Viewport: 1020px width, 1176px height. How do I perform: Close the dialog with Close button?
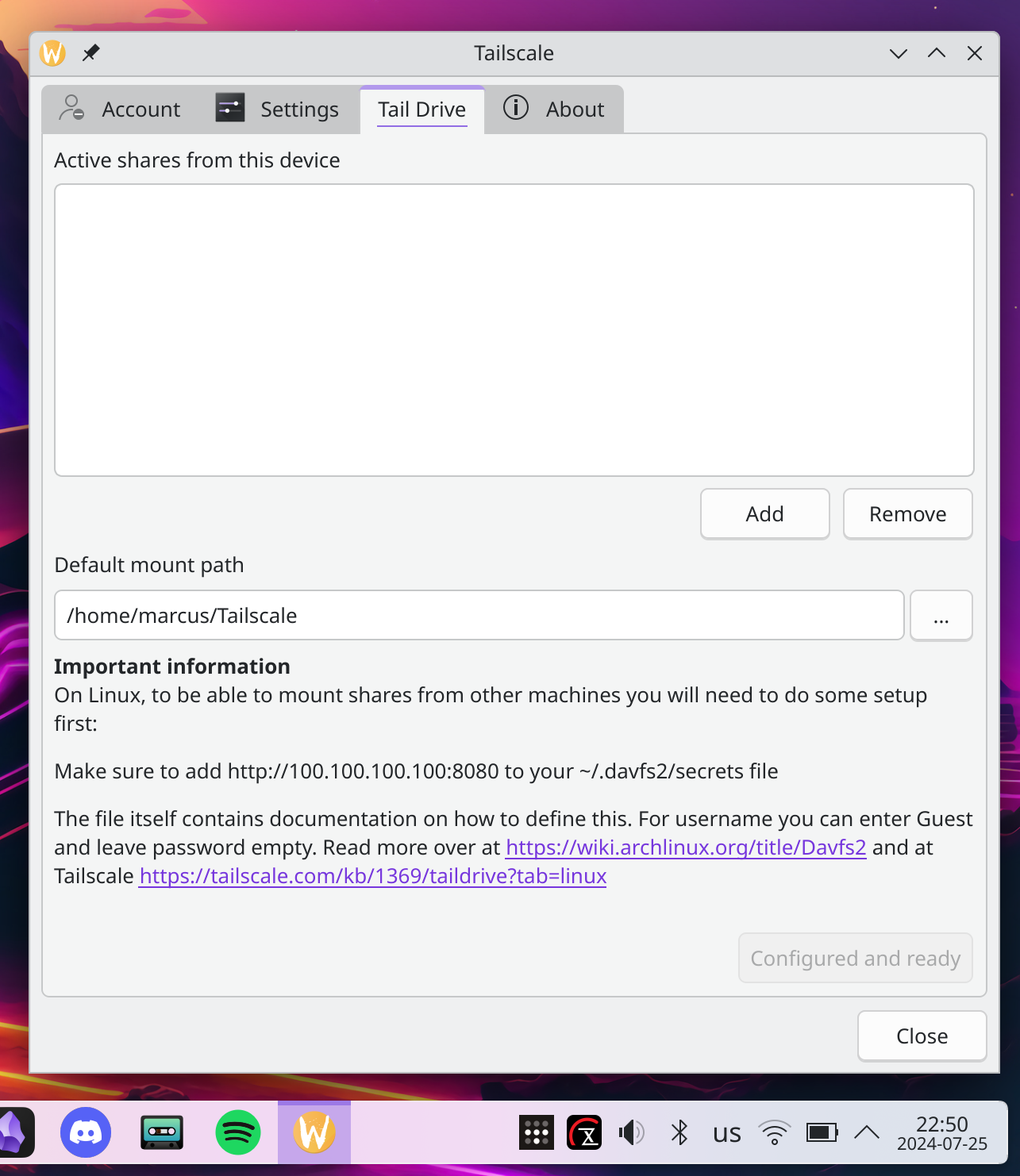[x=922, y=1036]
